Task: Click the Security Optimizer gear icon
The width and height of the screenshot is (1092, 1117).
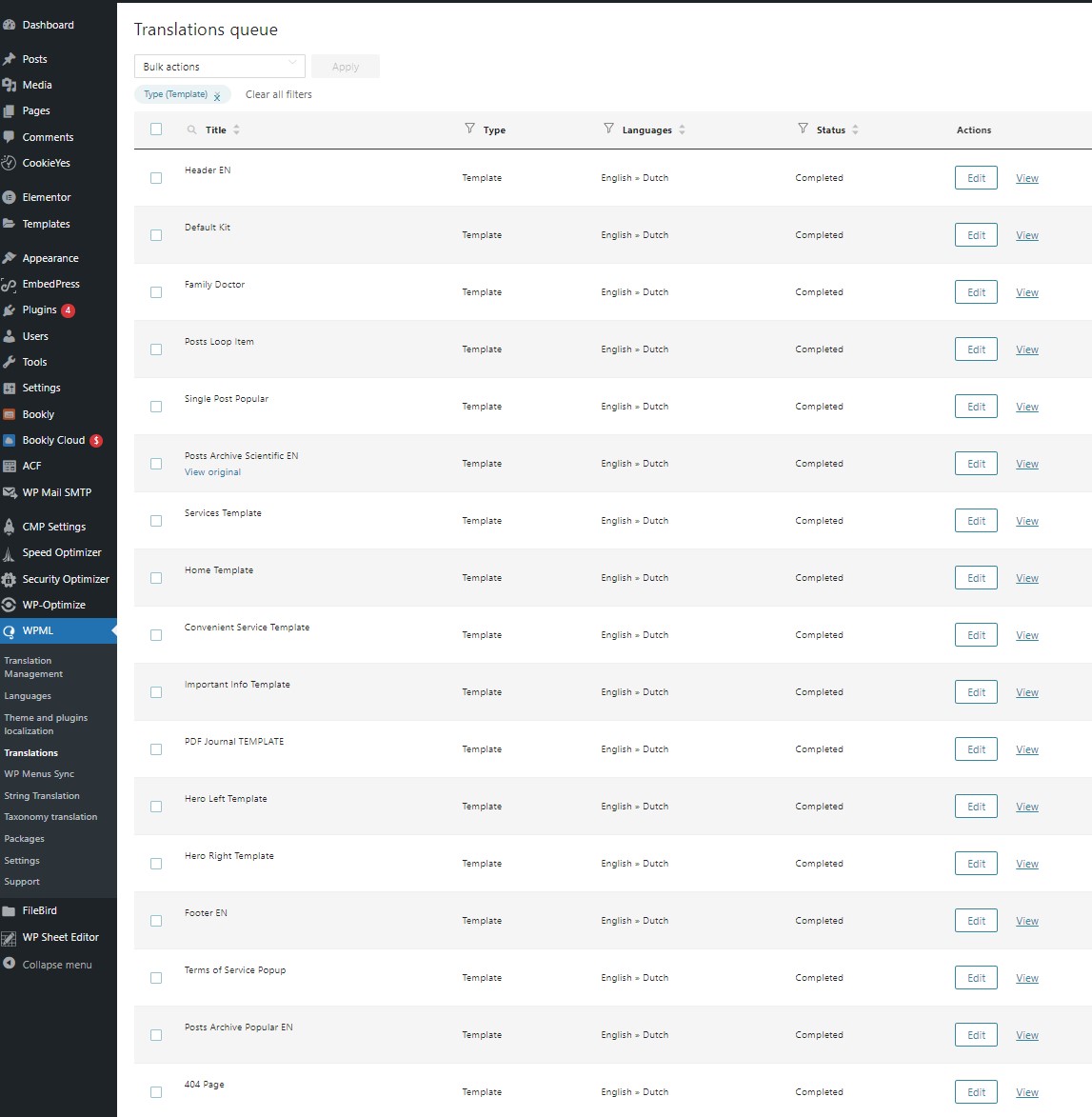Action: pyautogui.click(x=10, y=579)
